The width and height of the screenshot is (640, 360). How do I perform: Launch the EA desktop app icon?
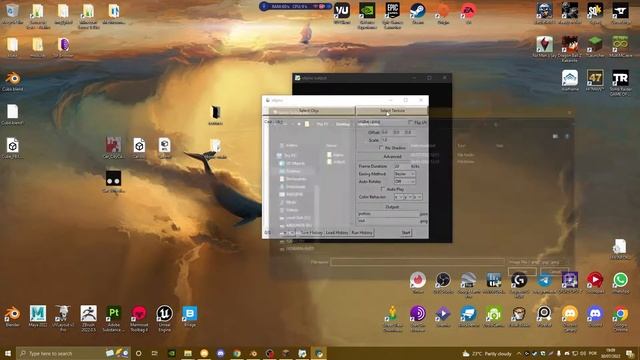tap(468, 14)
